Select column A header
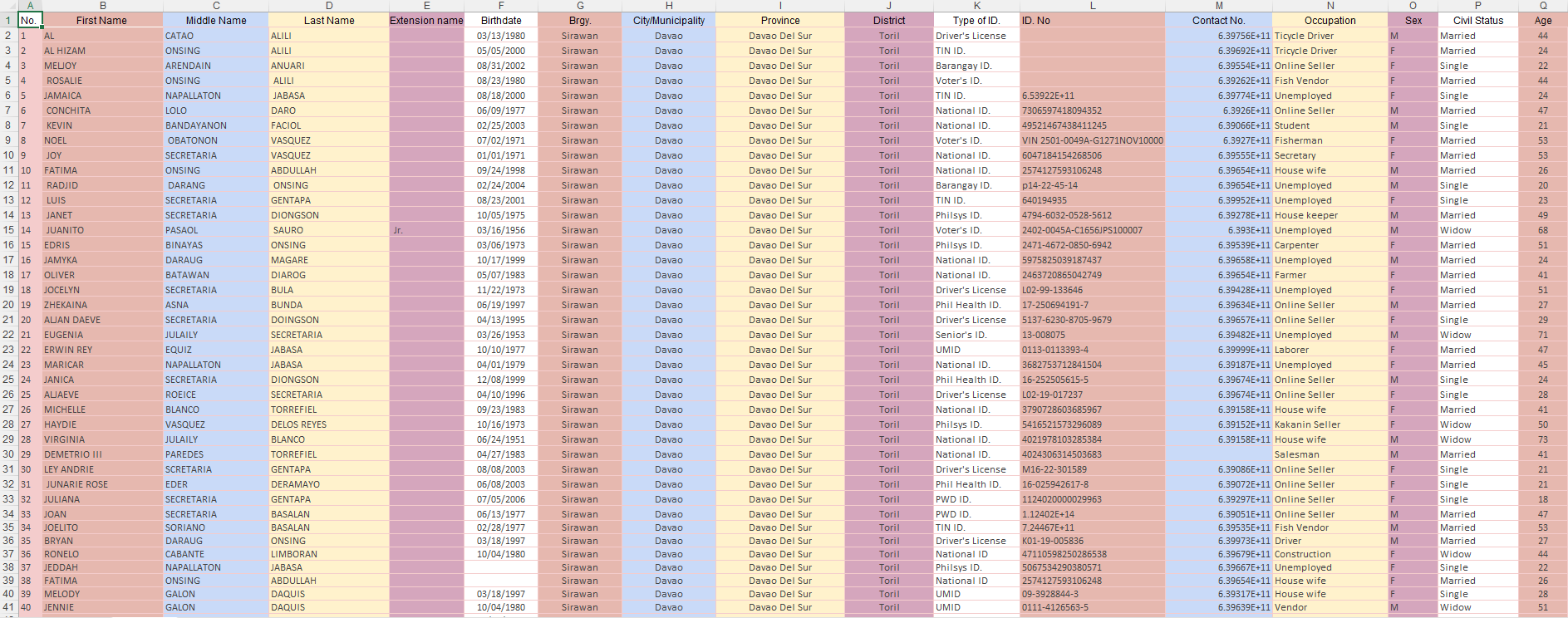This screenshot has height=618, width=1568. (x=30, y=6)
